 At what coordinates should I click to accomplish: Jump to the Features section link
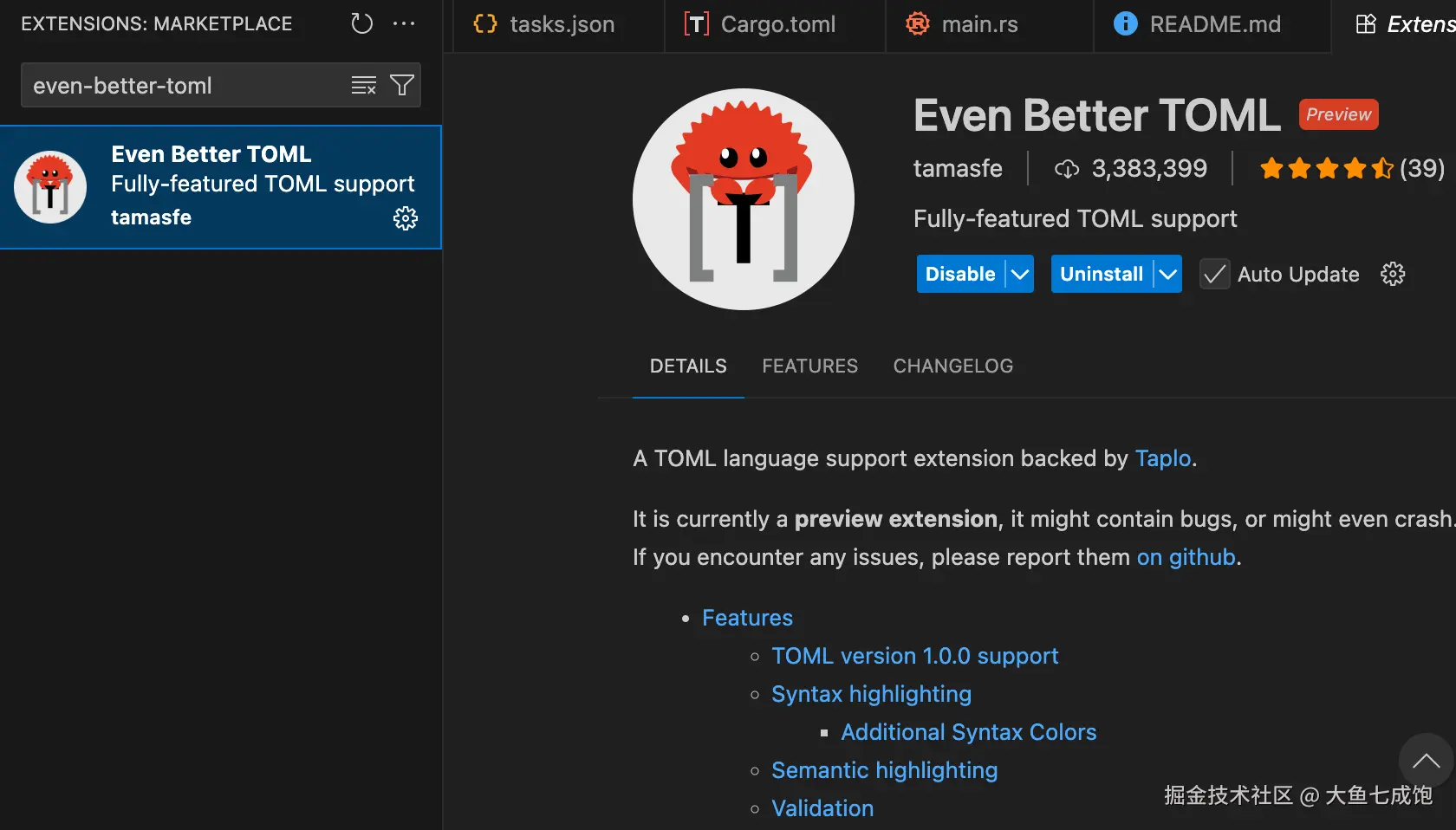[x=747, y=618]
